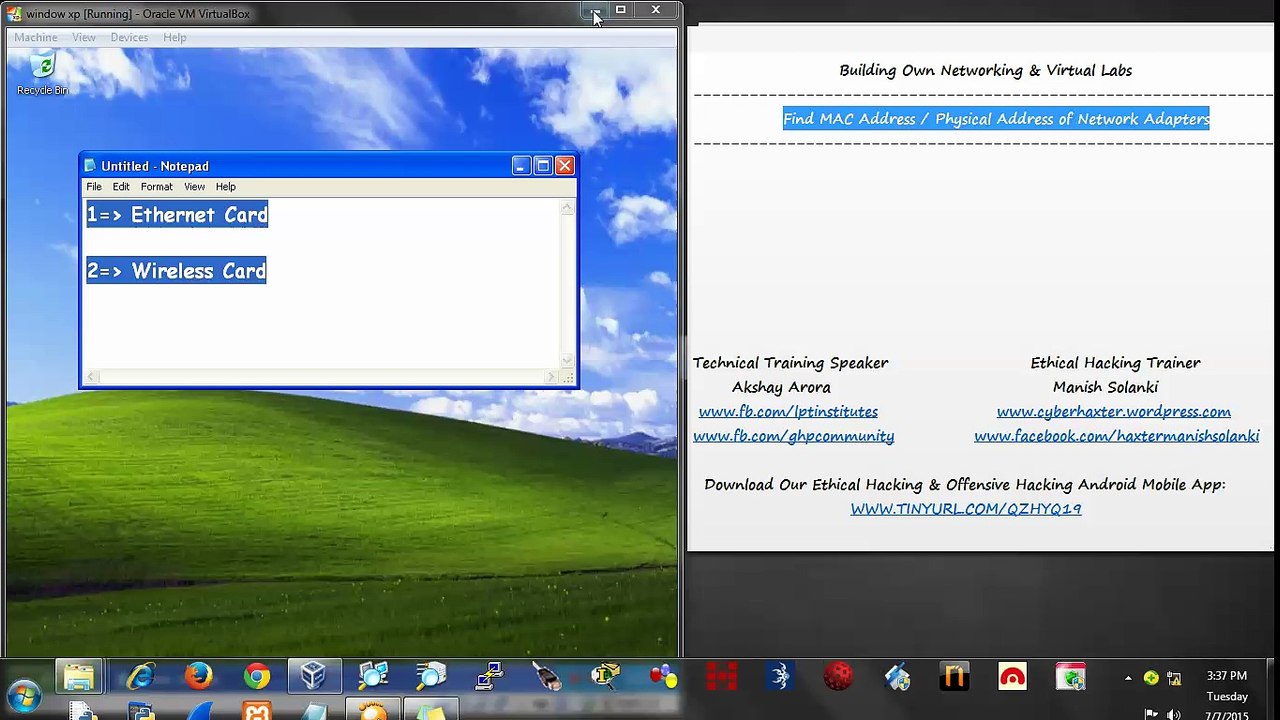1280x720 pixels.
Task: Open Notepad's View menu
Action: point(194,187)
